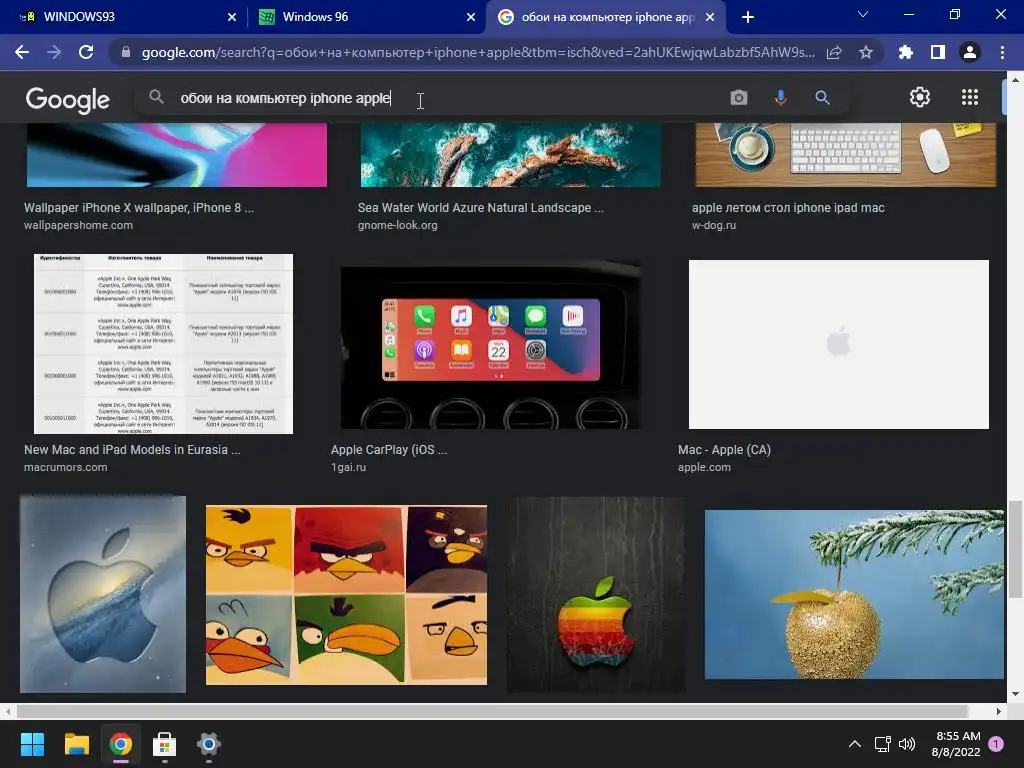Open Microsoft Store from the taskbar

(164, 744)
